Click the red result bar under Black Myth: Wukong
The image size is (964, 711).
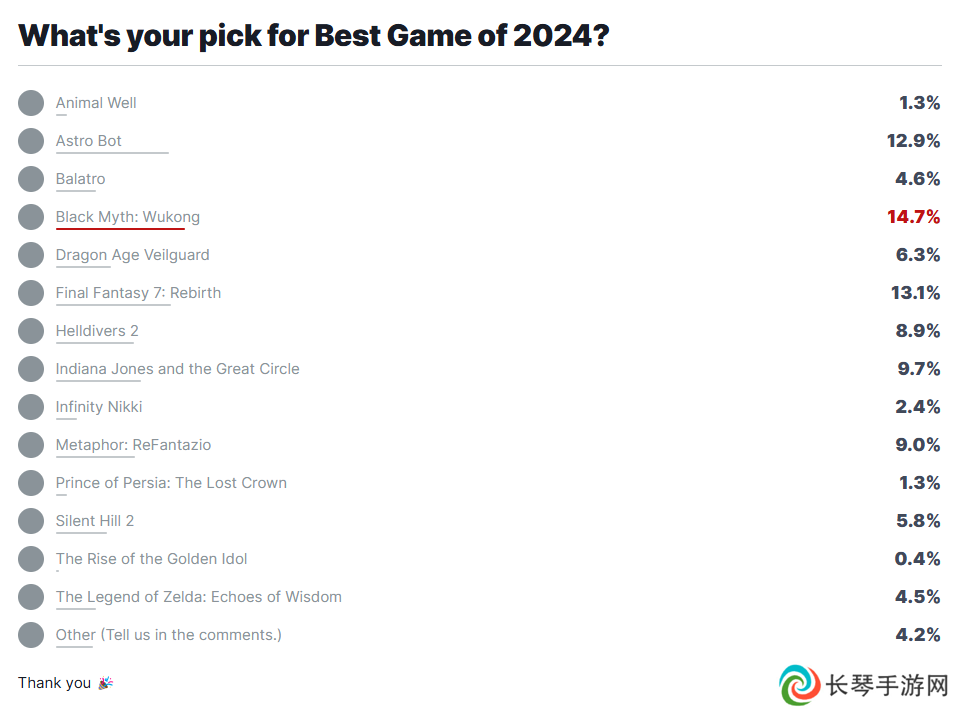click(x=120, y=229)
